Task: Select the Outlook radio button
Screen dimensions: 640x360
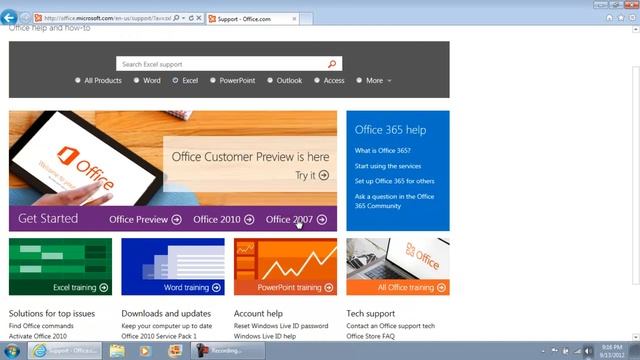Action: (x=270, y=80)
